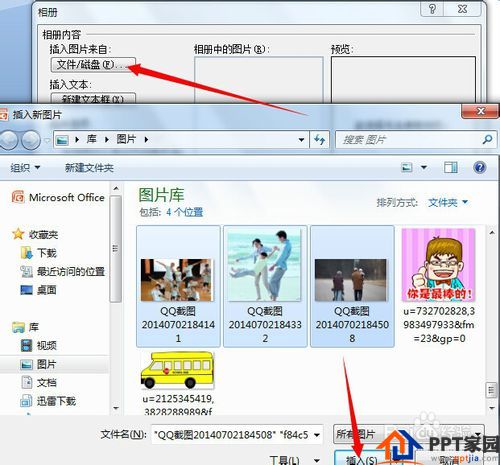This screenshot has width=500, height=465.
Task: Open Arrange by Folder (文件夹) dropdown
Action: pyautogui.click(x=448, y=202)
